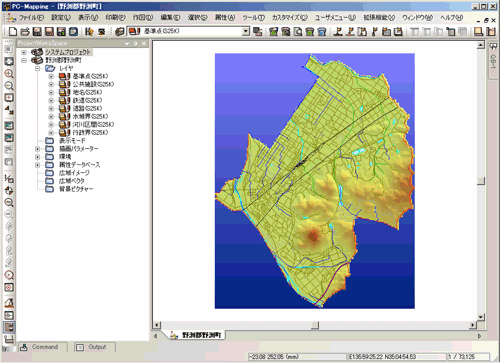
Task: Click the vertical scrollbar down arrow
Action: 481,317
